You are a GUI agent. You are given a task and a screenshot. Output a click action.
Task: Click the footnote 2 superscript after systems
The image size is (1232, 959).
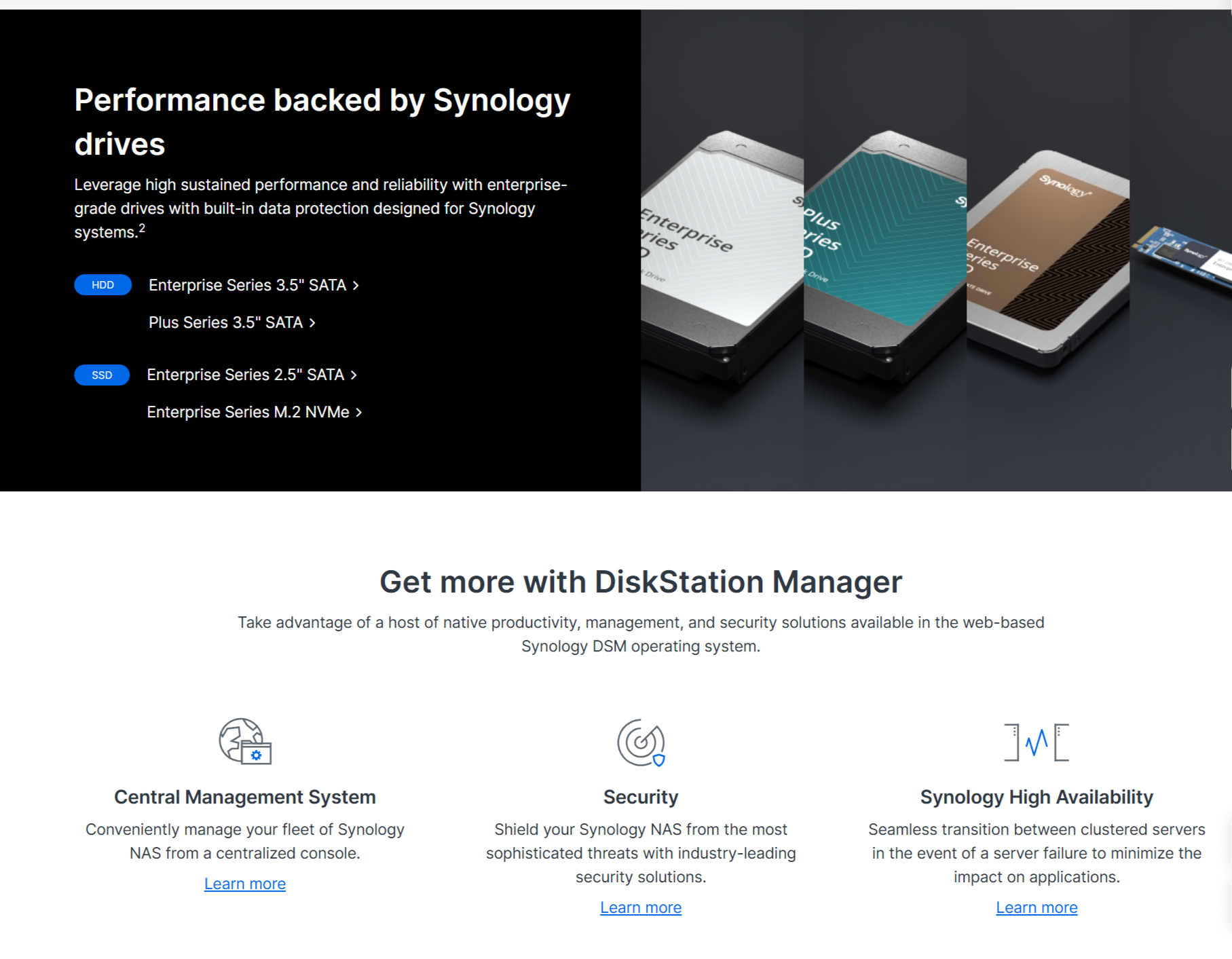[142, 228]
